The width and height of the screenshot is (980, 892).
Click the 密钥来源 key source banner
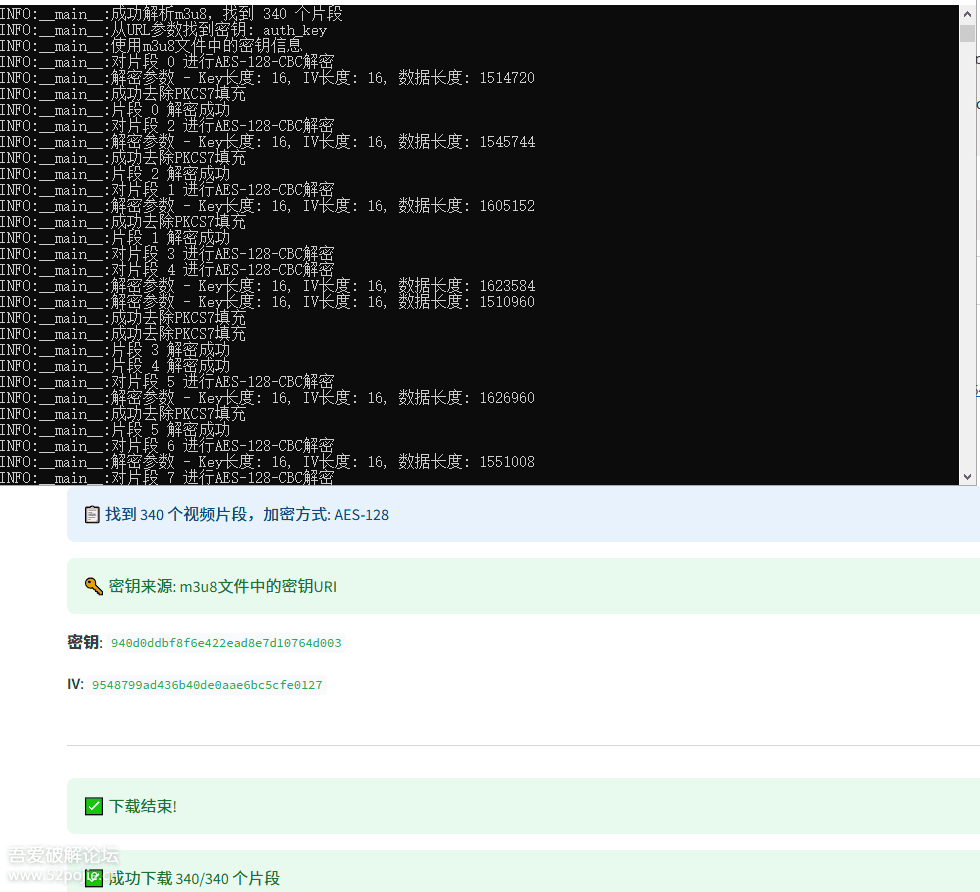coord(500,586)
